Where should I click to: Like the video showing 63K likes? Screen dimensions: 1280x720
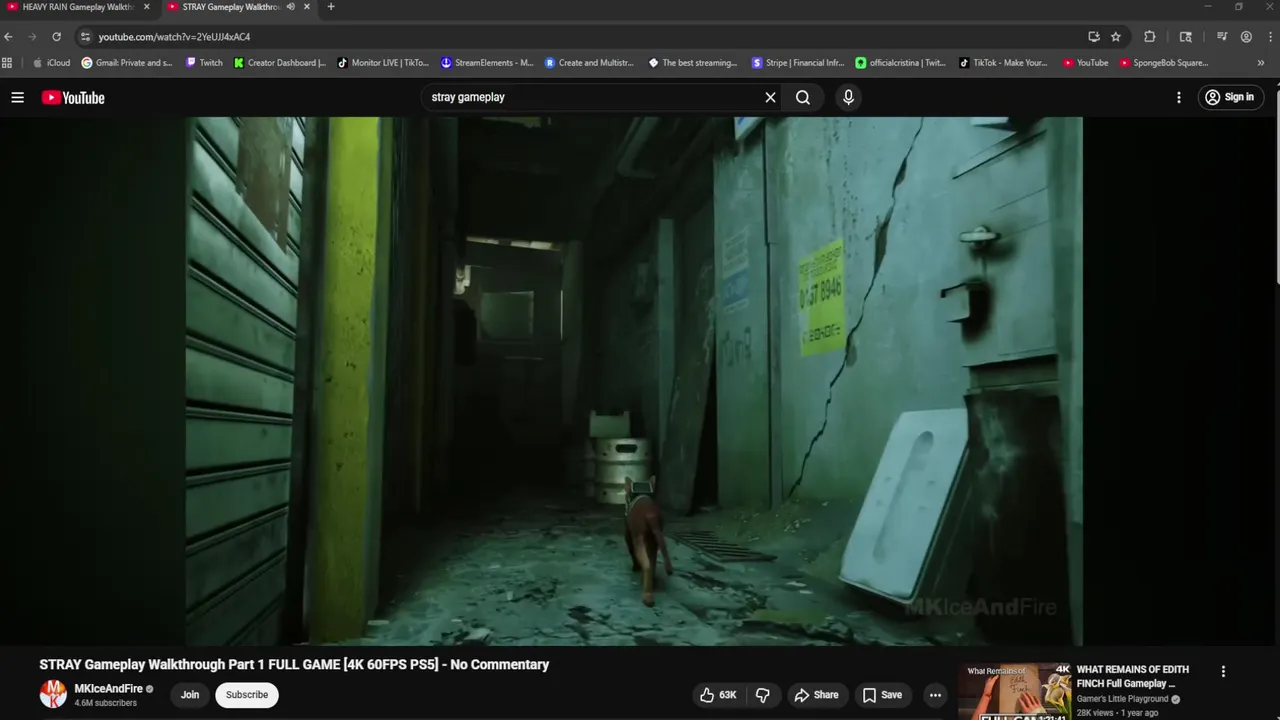(719, 695)
